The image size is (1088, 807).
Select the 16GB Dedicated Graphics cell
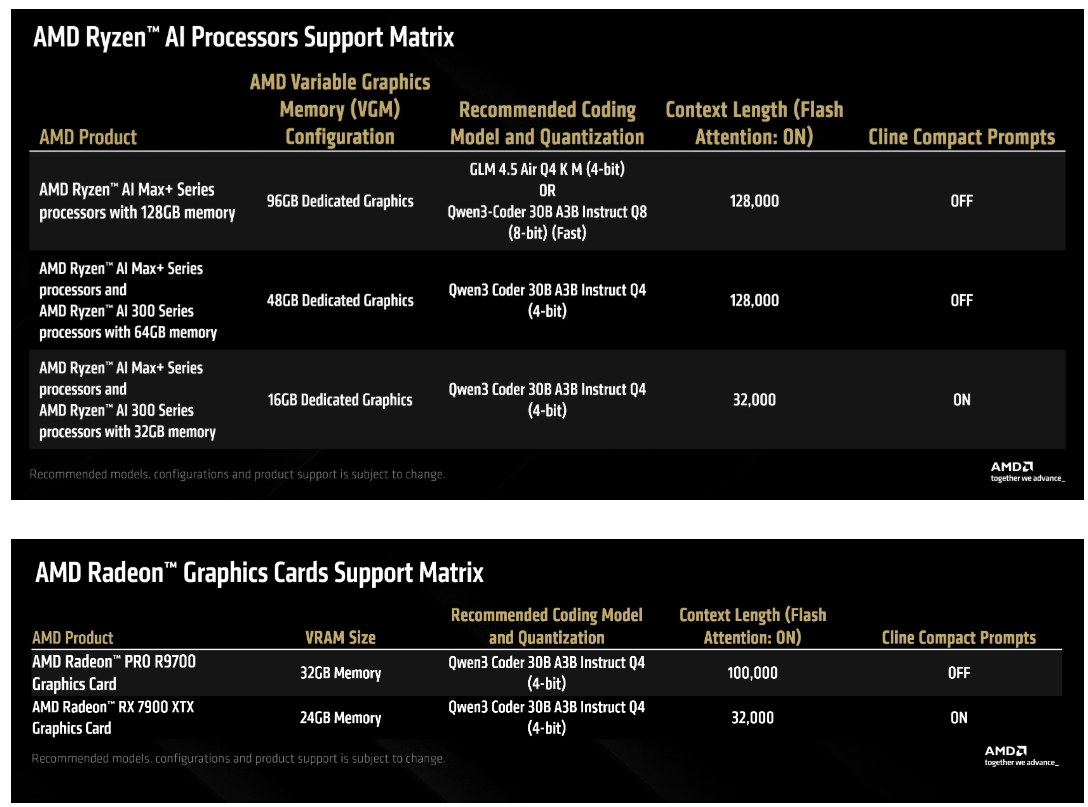click(340, 400)
